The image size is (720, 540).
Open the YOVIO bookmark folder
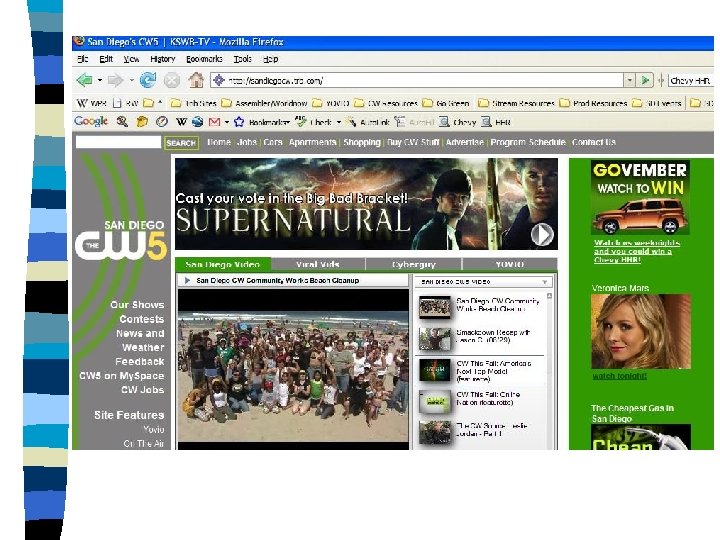(x=331, y=103)
